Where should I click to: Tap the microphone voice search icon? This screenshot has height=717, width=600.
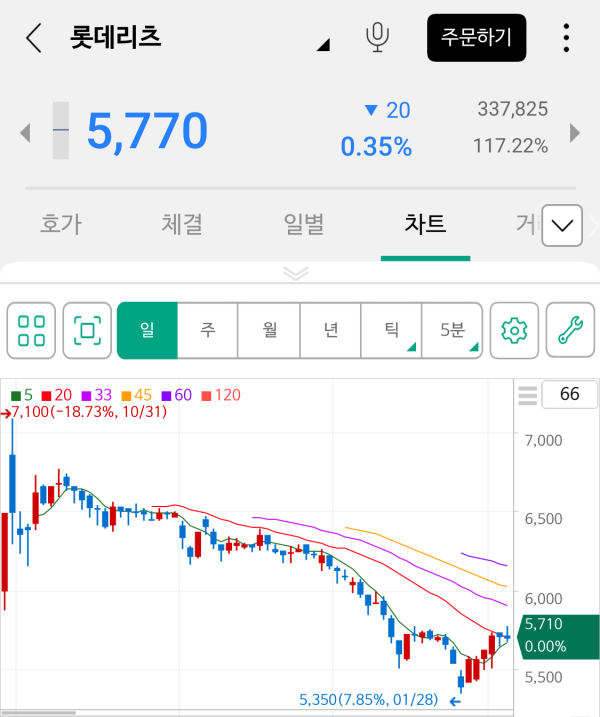377,37
